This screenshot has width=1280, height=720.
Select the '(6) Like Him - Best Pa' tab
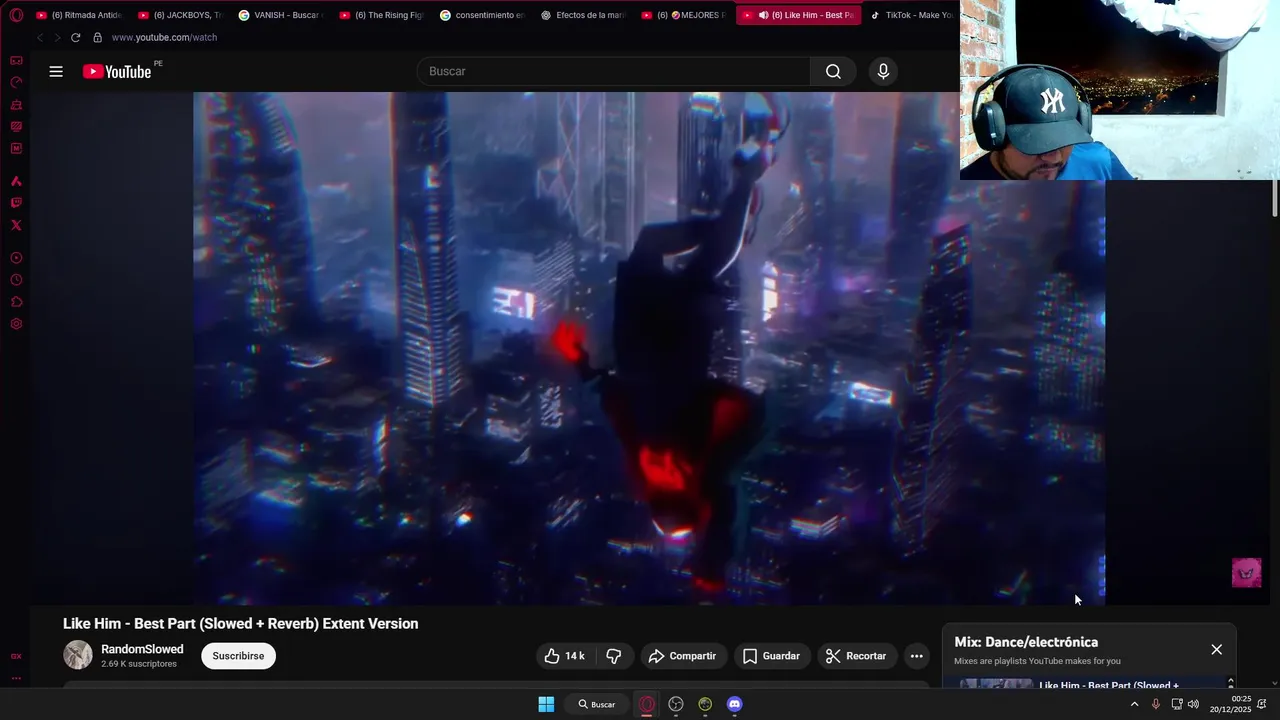coord(798,15)
